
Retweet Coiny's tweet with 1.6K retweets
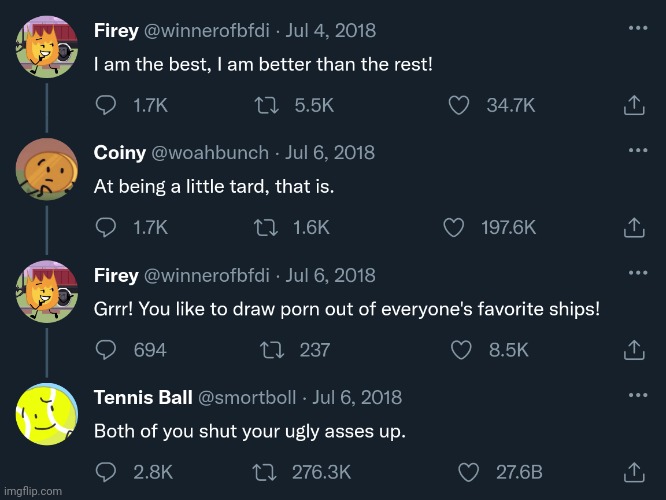point(266,227)
